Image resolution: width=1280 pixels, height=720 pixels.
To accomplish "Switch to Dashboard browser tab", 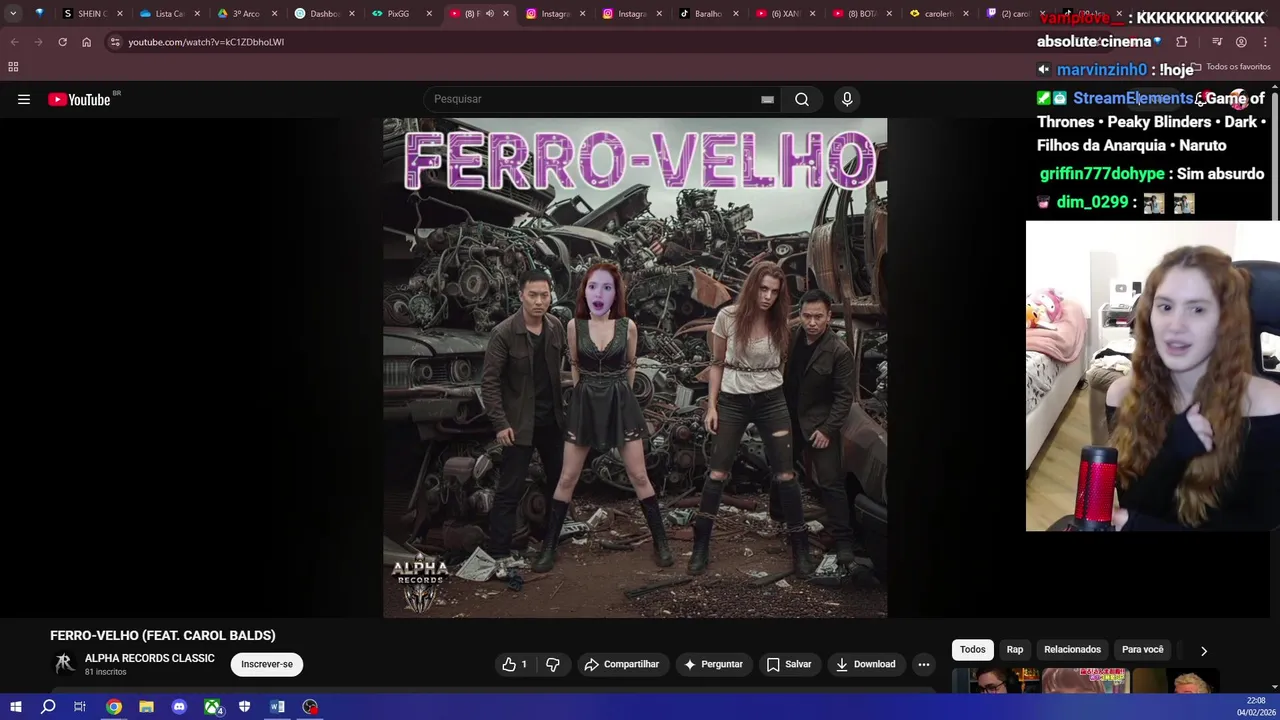I will [322, 14].
